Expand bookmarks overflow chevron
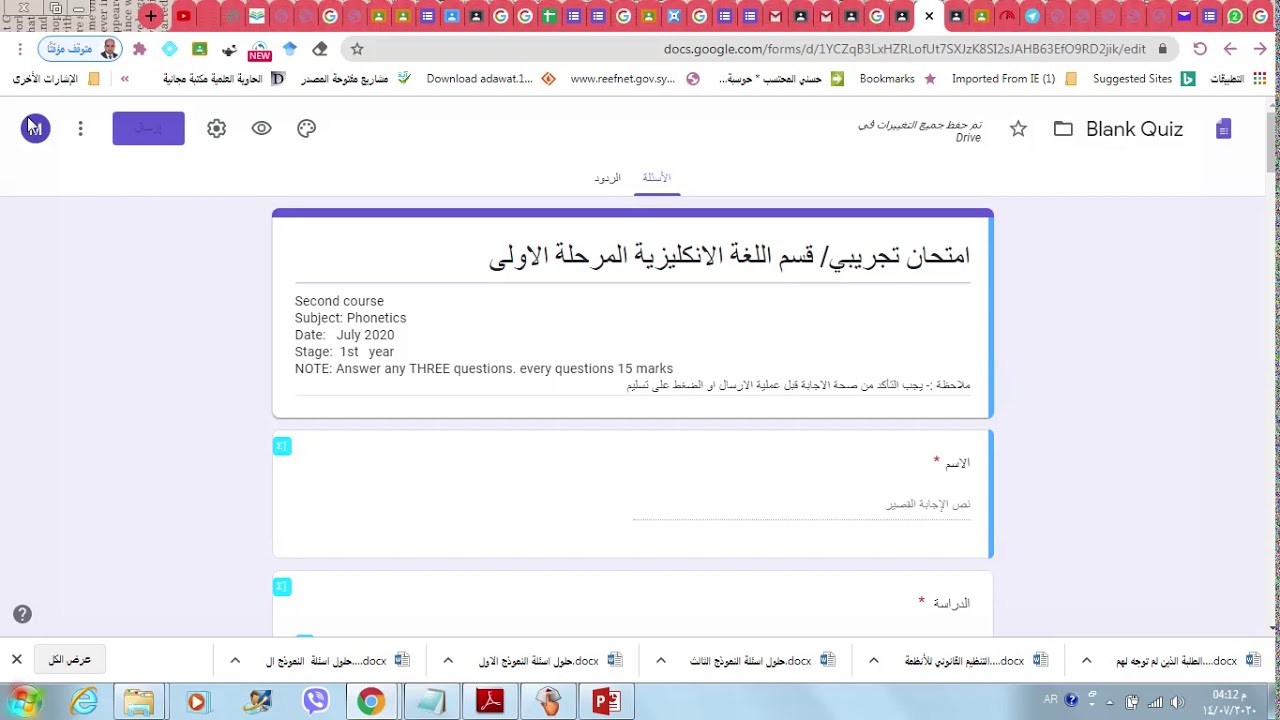 click(125, 79)
